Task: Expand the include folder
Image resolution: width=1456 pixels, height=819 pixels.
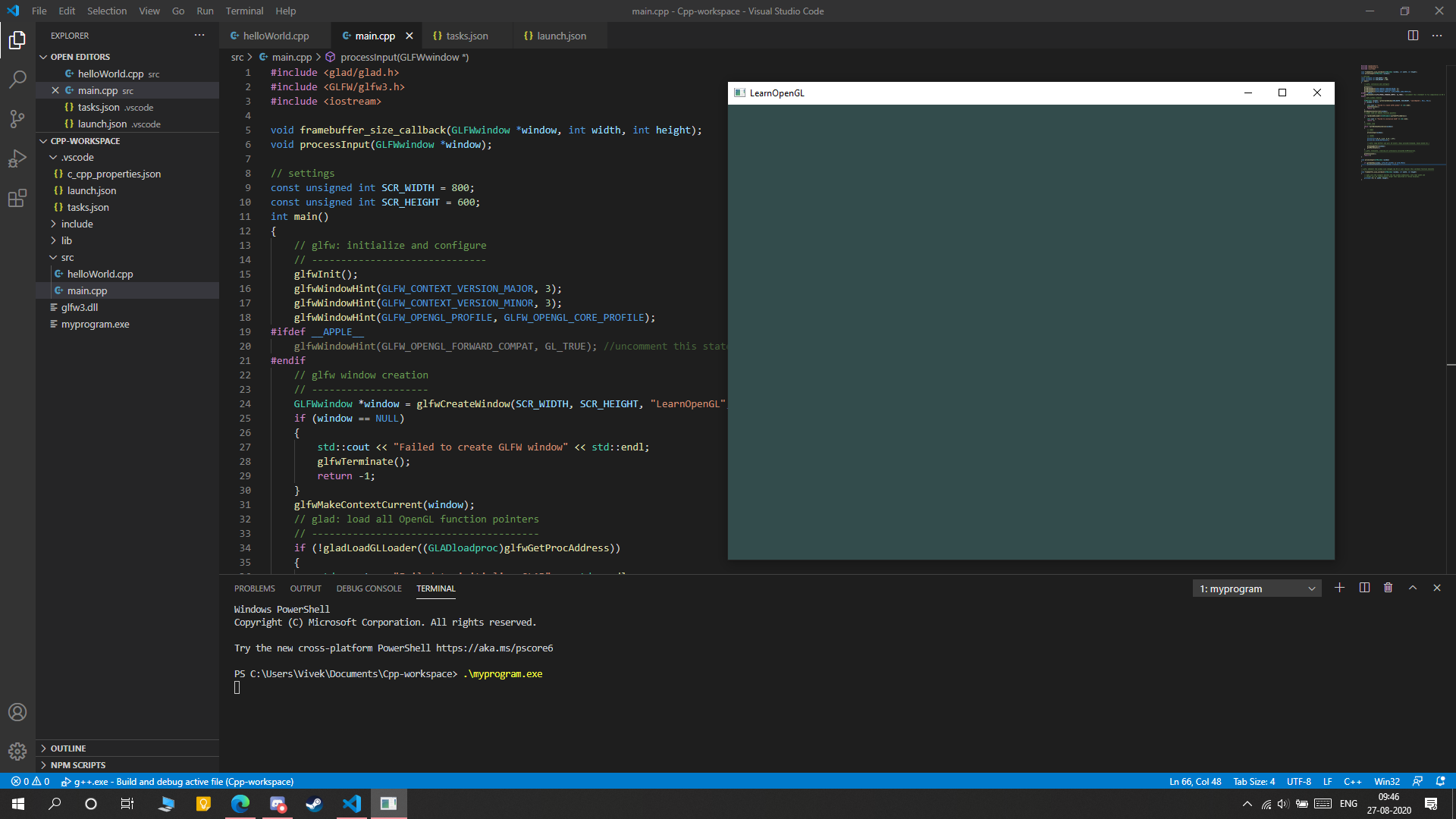Action: coord(77,224)
